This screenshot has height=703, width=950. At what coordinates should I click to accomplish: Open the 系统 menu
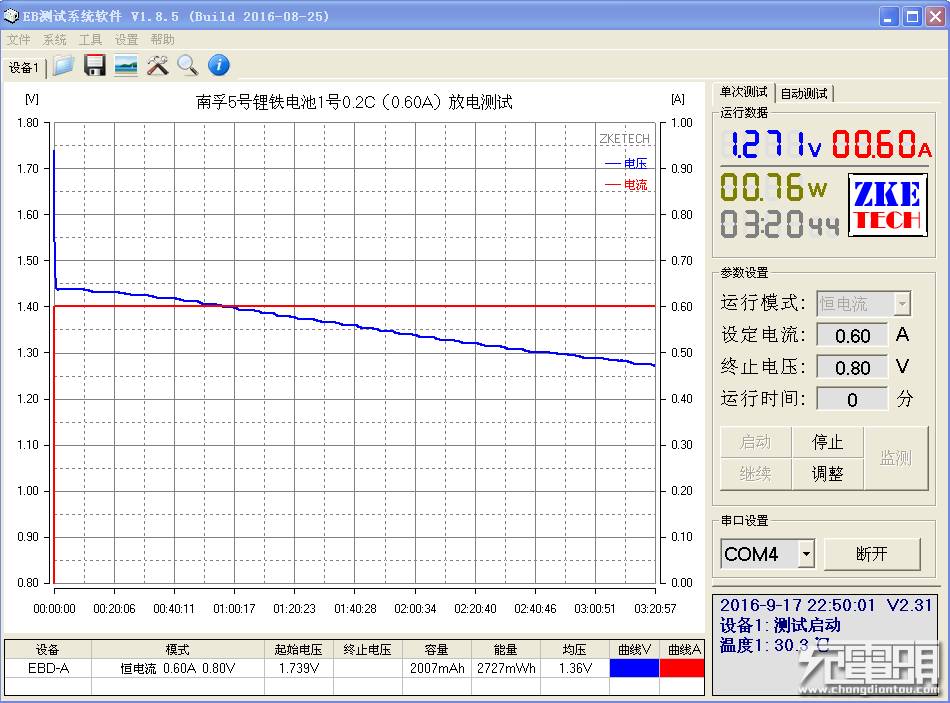55,39
